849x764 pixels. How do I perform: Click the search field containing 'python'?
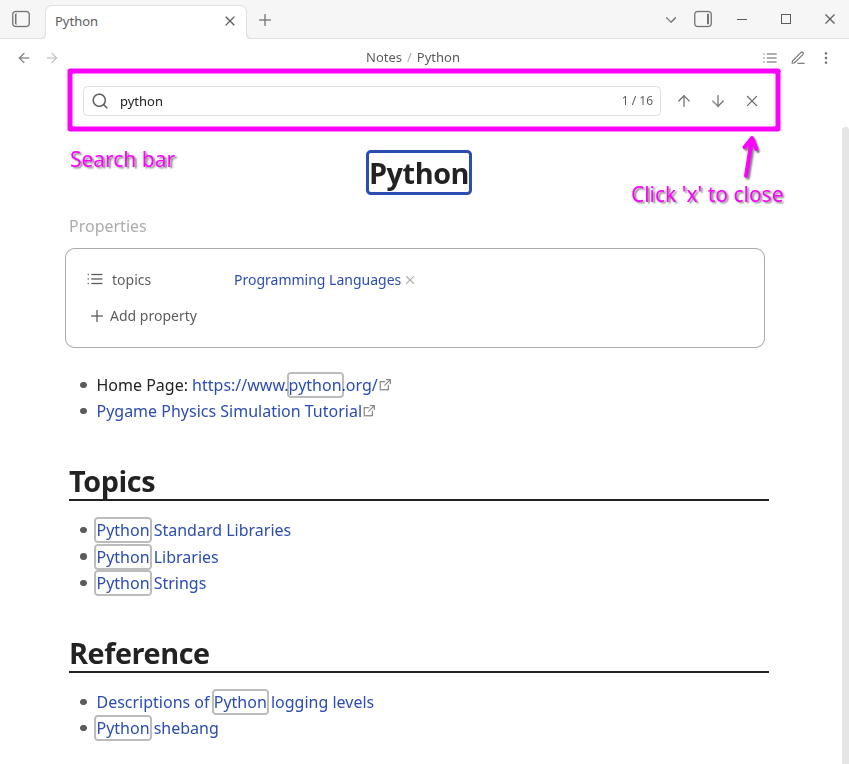(x=360, y=101)
